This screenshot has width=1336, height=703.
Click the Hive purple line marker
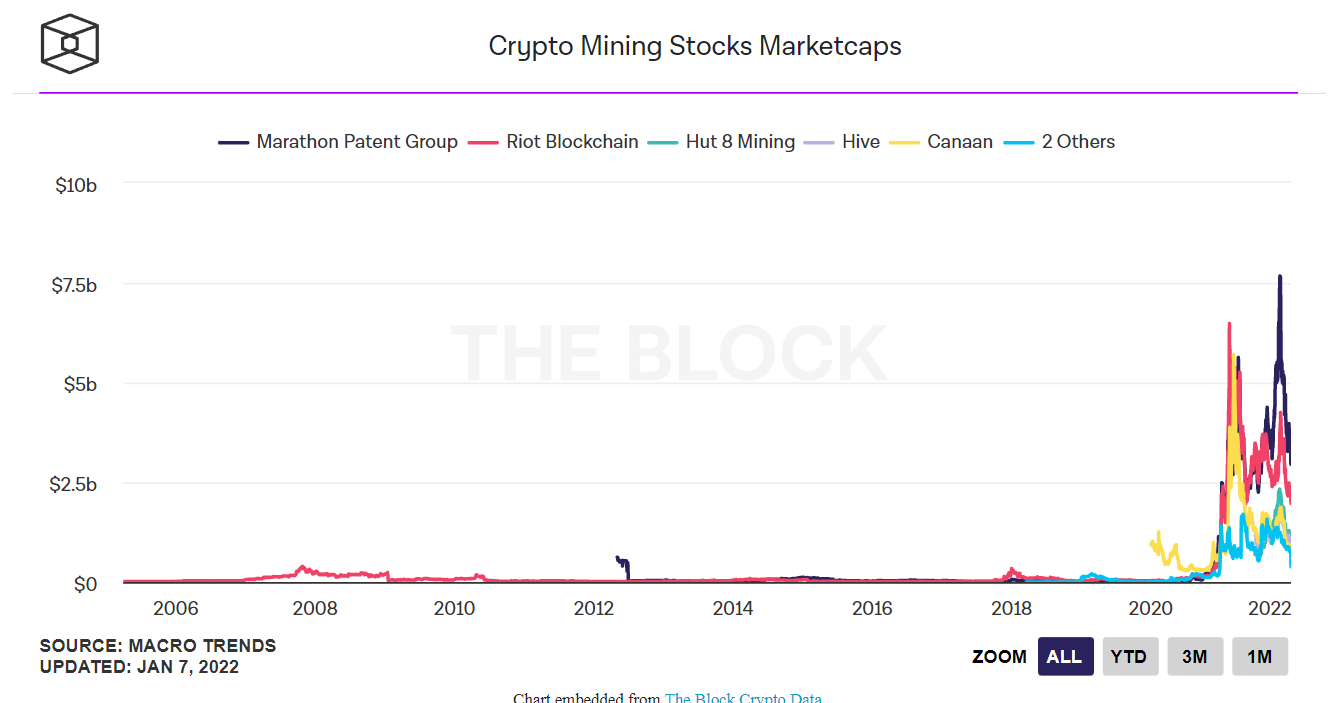pos(819,141)
